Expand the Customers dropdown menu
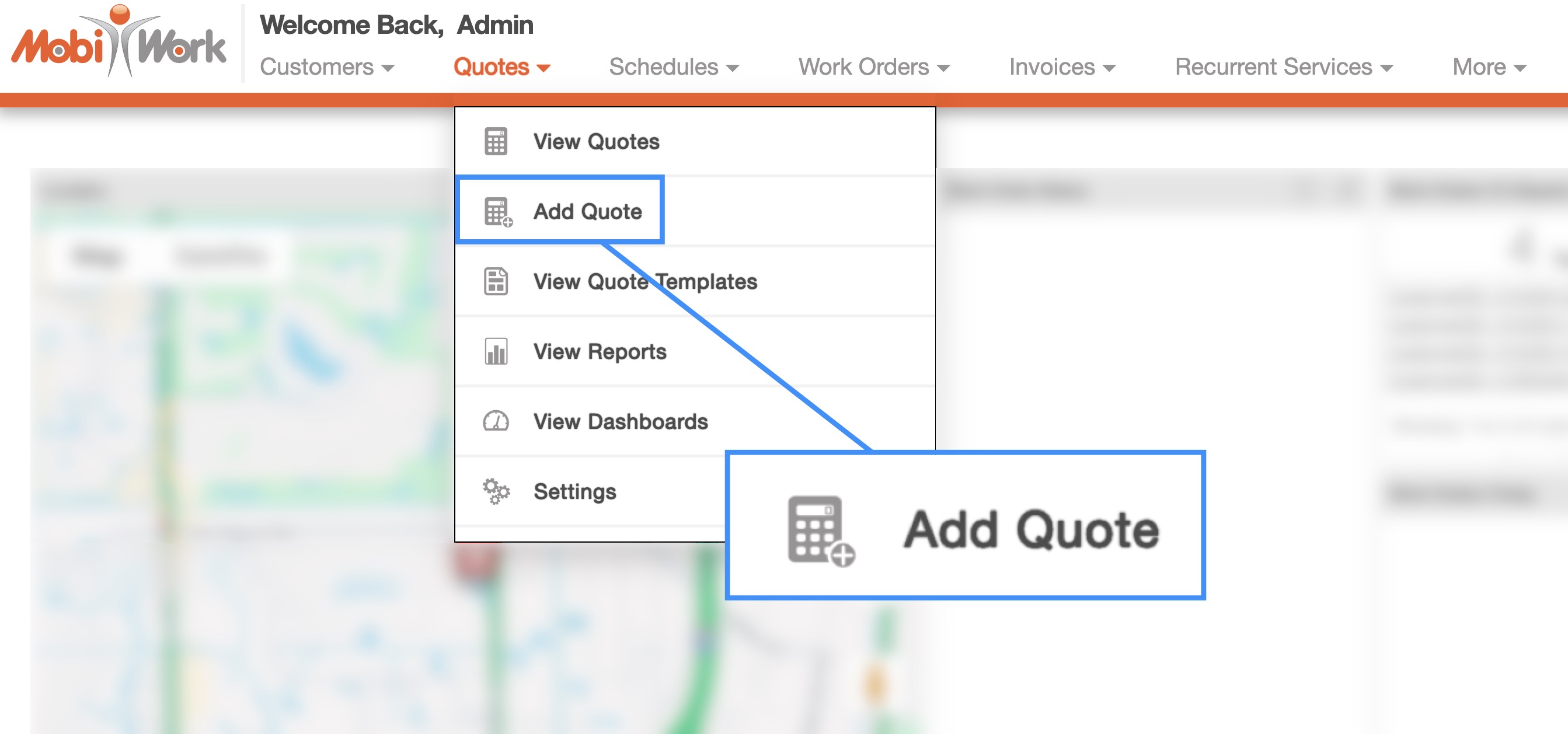The width and height of the screenshot is (1568, 734). pyautogui.click(x=327, y=67)
